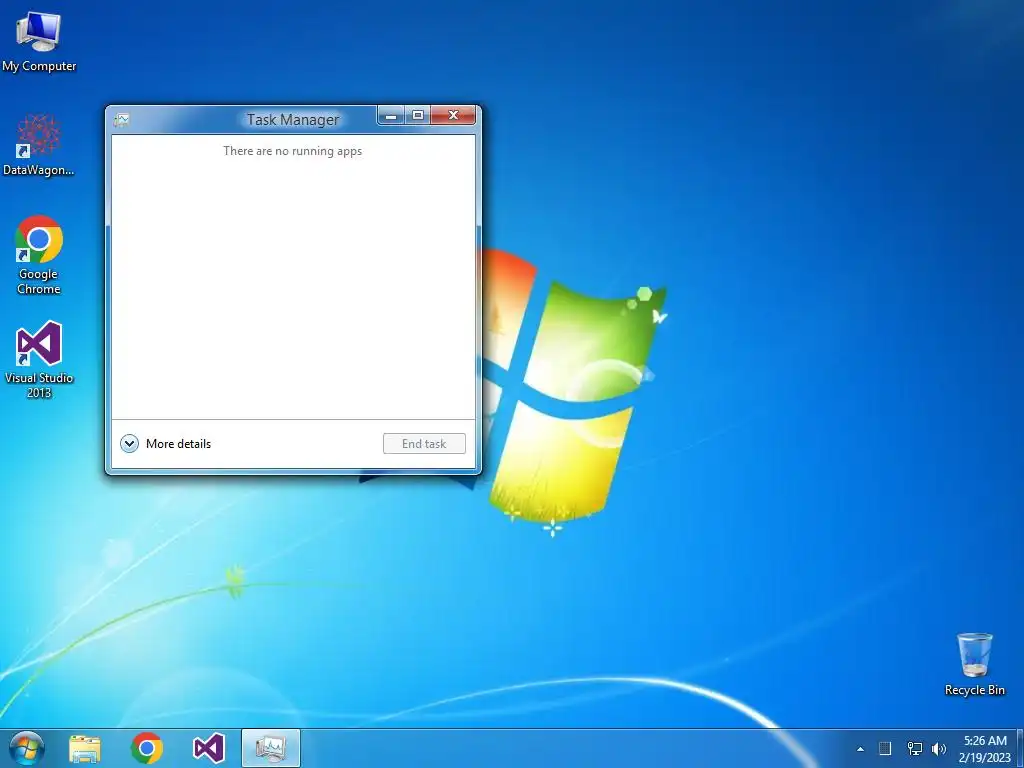The height and width of the screenshot is (768, 1024).
Task: Expand More details in Task Manager
Action: pos(129,444)
